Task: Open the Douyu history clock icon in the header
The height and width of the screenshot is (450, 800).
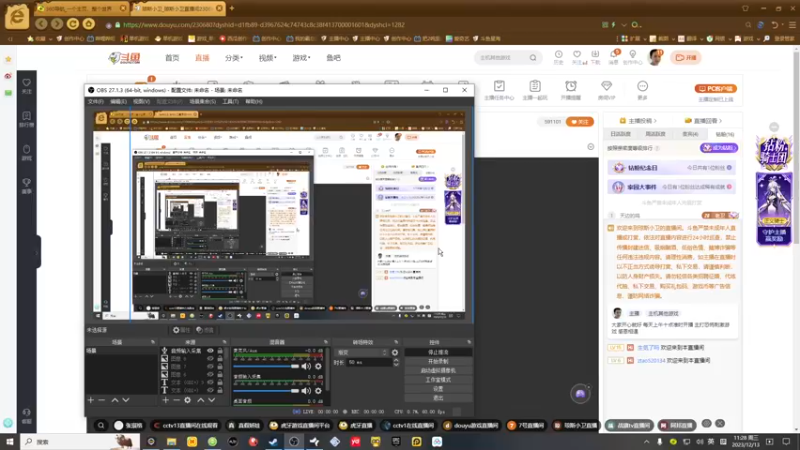Action: click(559, 57)
